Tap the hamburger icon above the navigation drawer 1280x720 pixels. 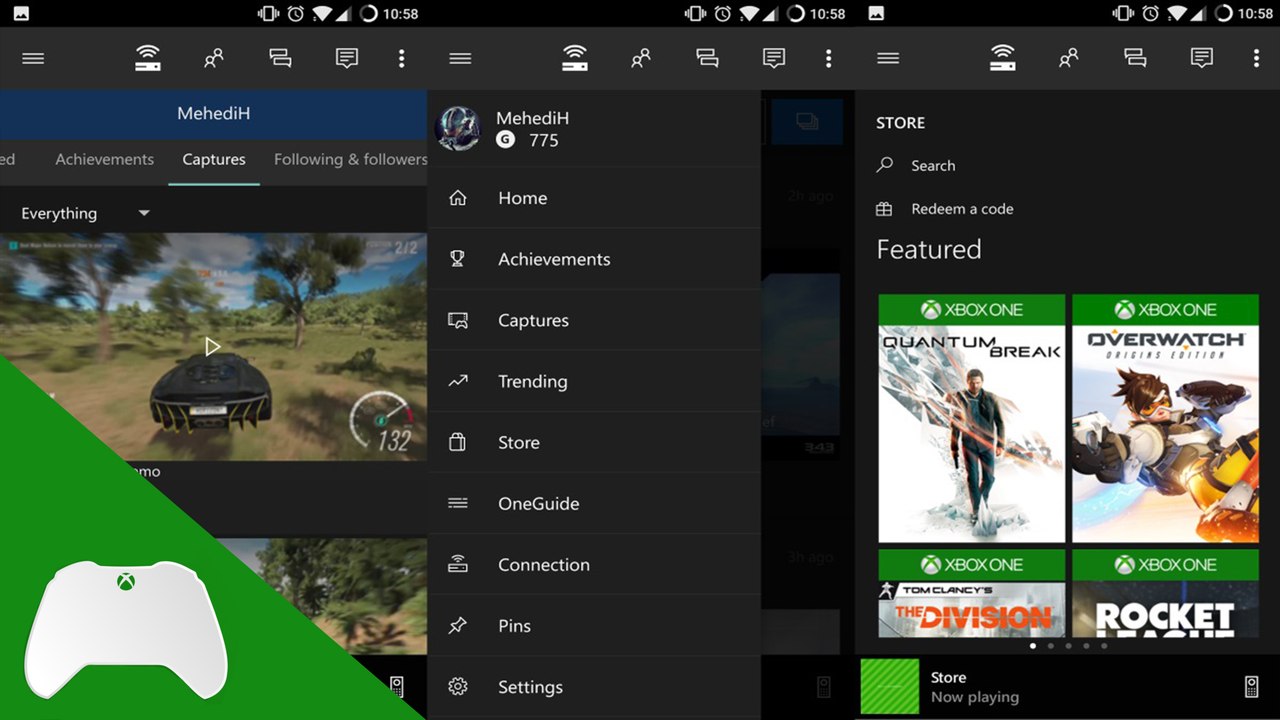pos(460,58)
